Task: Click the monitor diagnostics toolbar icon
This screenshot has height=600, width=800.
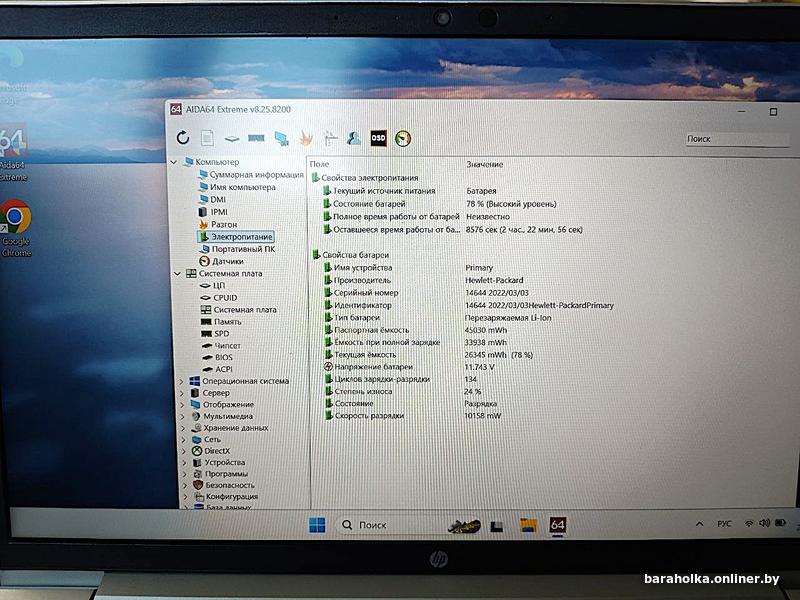Action: (x=281, y=138)
